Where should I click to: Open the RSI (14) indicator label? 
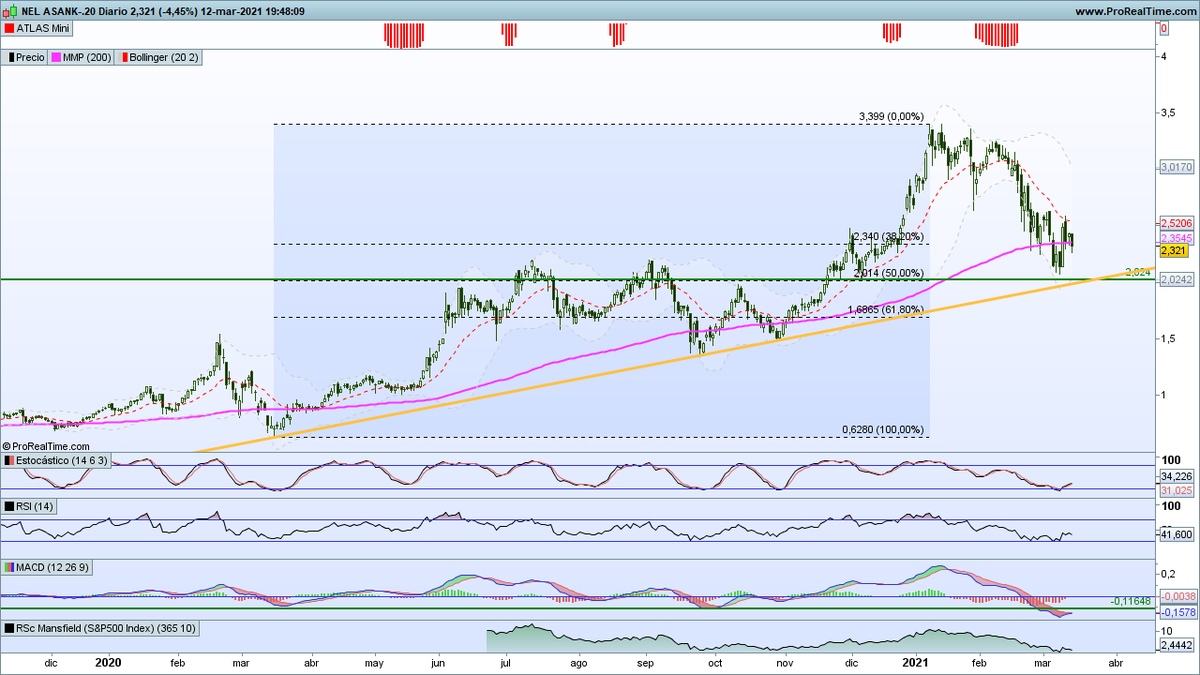pyautogui.click(x=28, y=508)
